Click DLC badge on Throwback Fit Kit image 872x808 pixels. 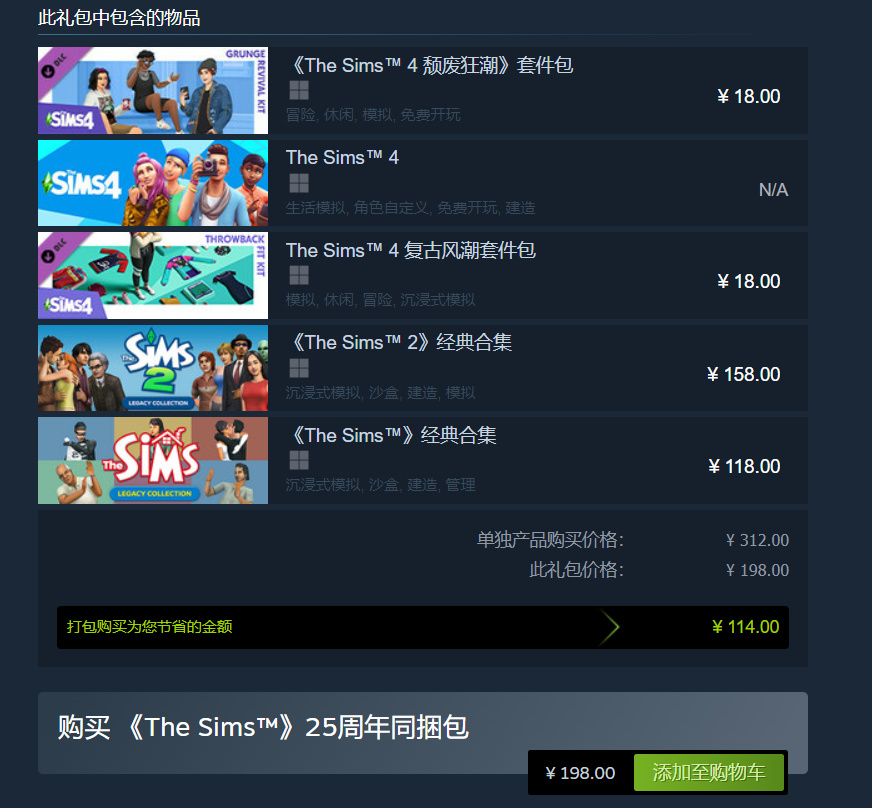(54, 249)
